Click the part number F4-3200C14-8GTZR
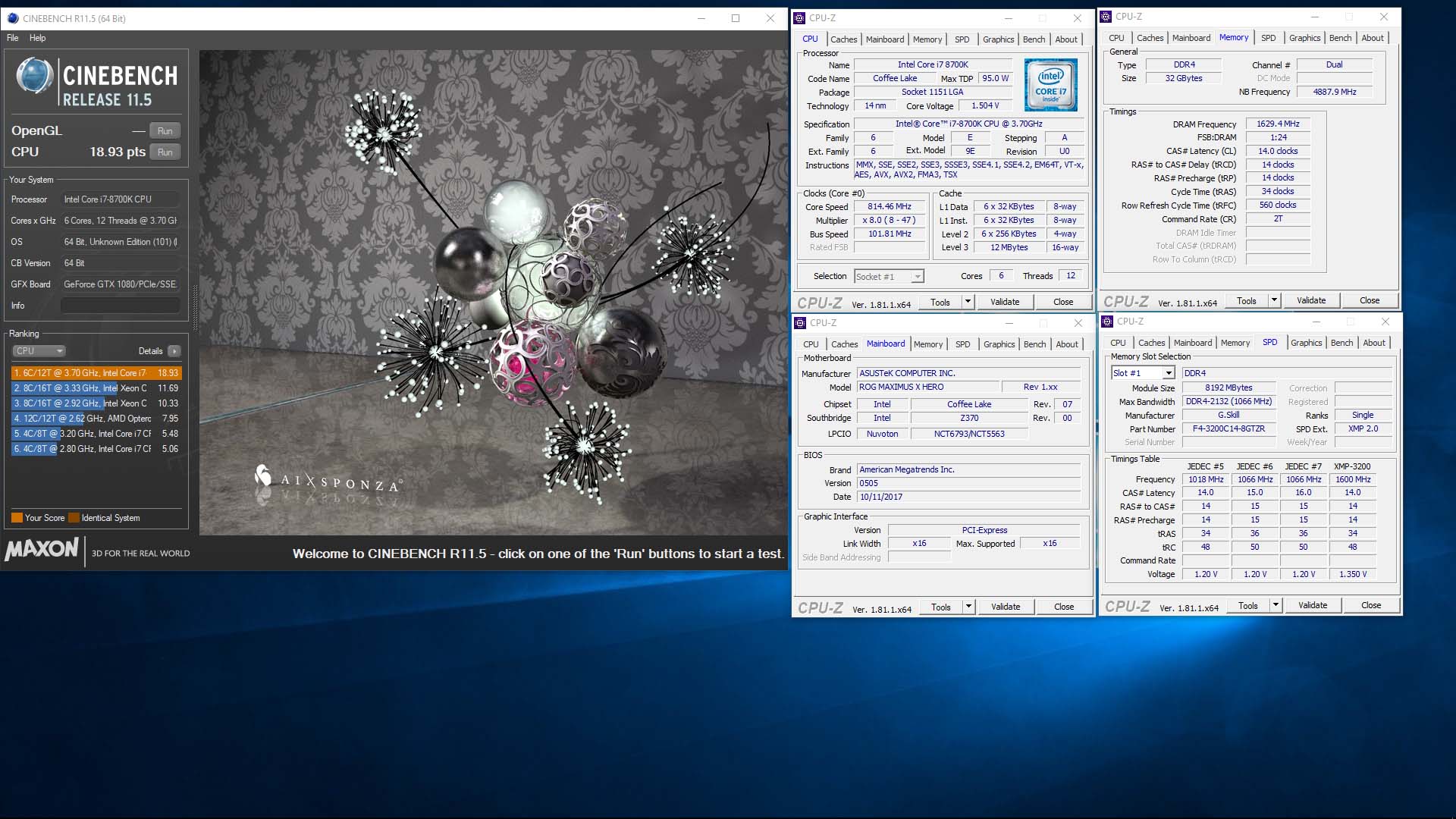This screenshot has height=819, width=1456. pos(1228,429)
